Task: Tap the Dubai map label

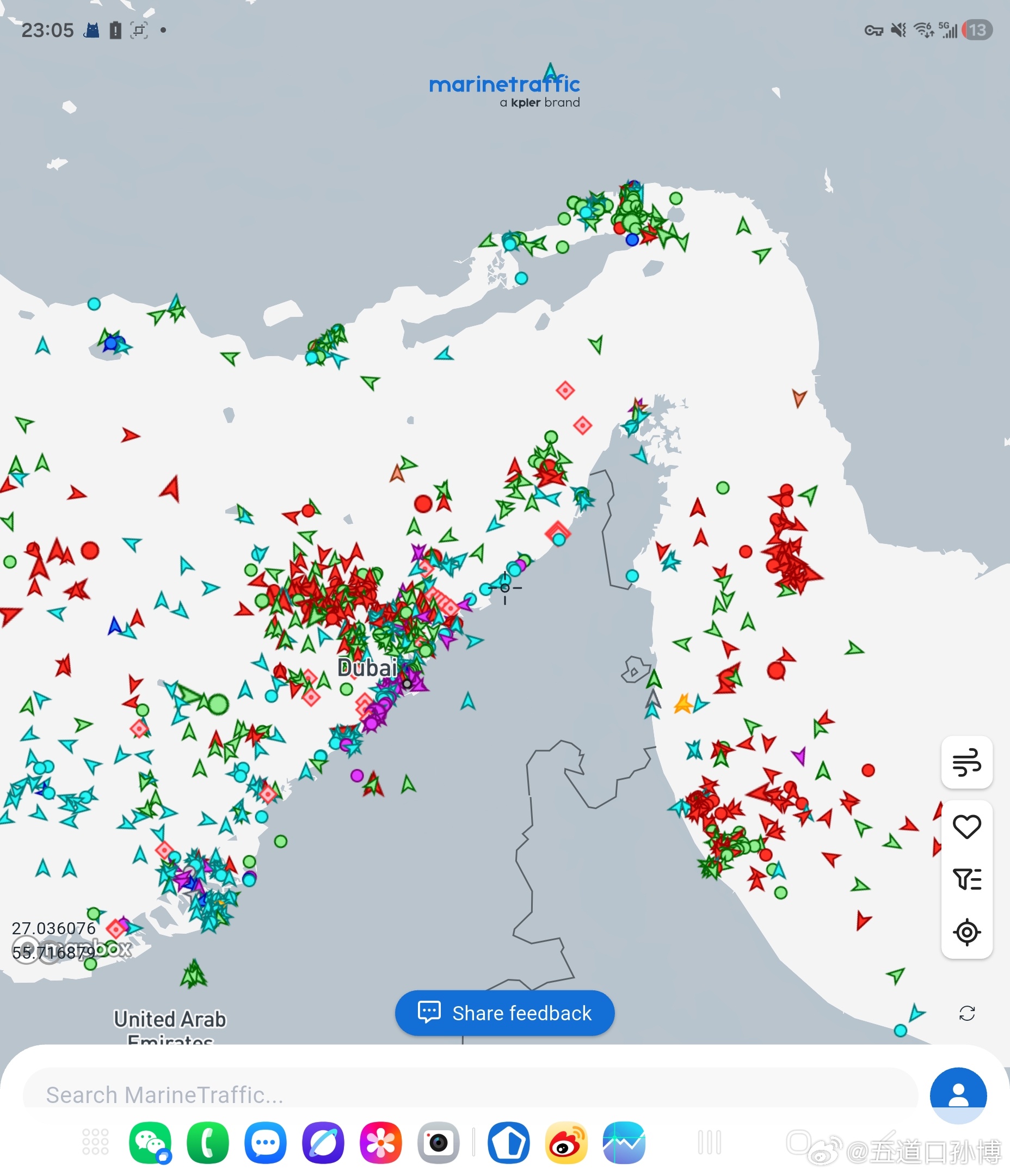Action: click(x=367, y=667)
